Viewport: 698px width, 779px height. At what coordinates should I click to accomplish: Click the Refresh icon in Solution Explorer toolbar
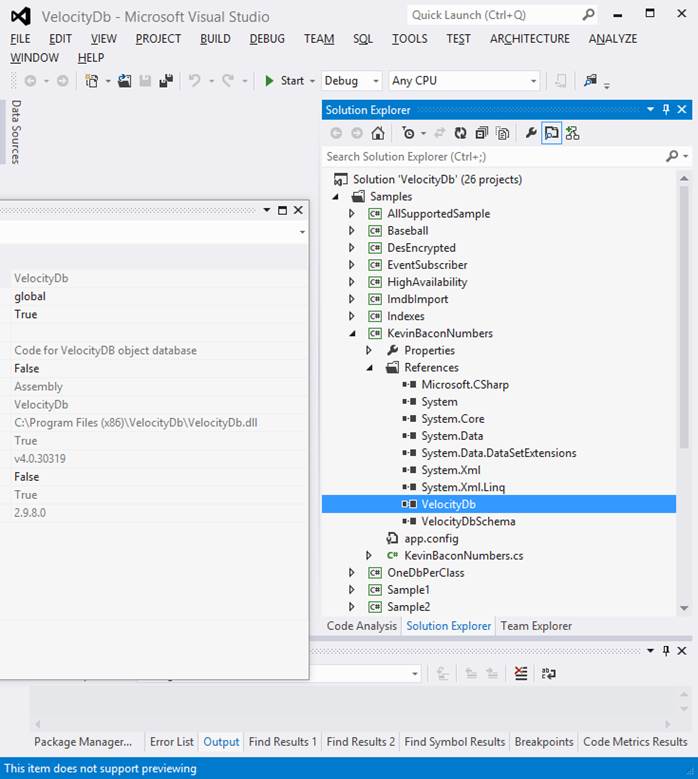[461, 133]
